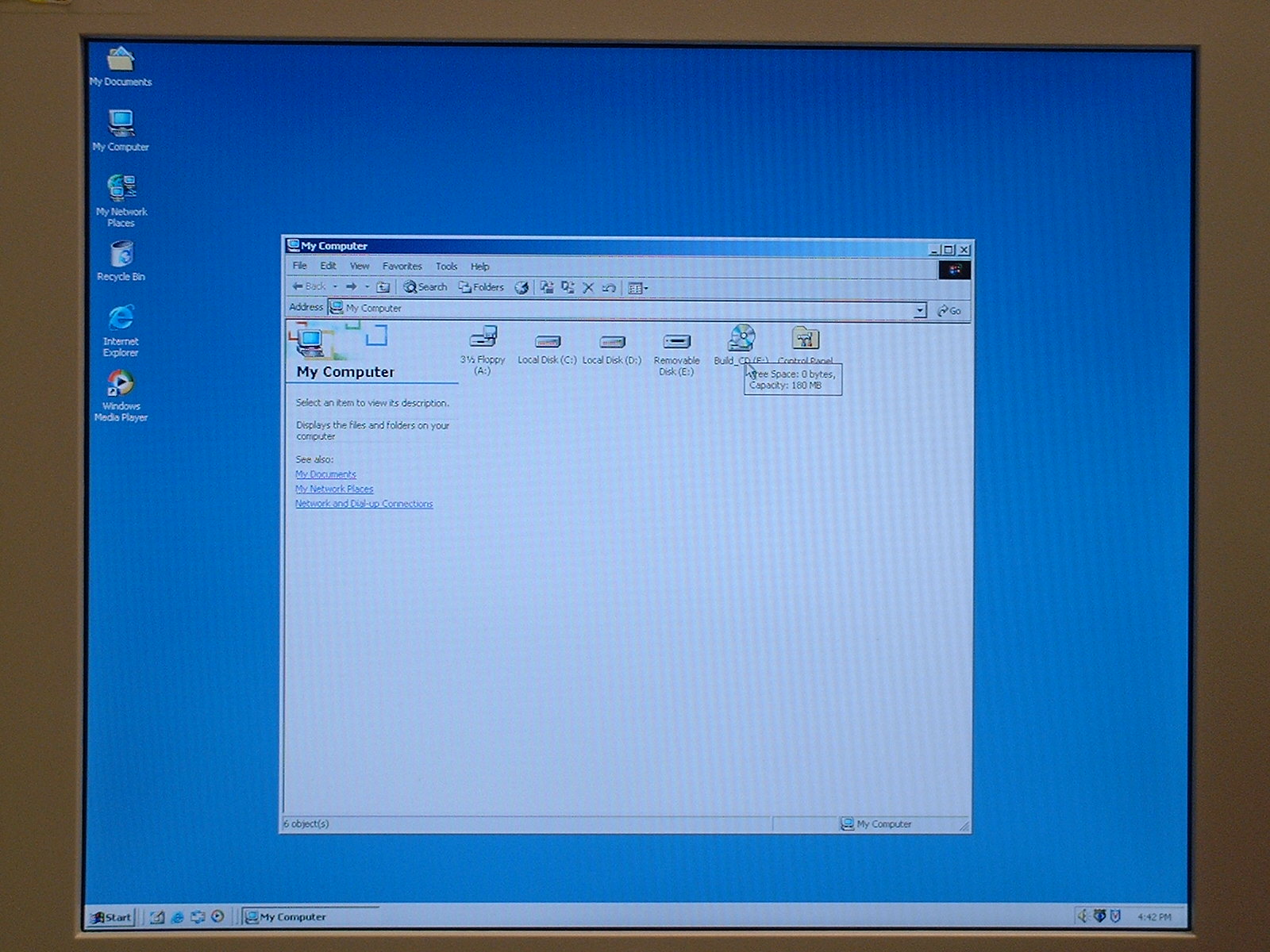Open the Tools menu

coord(446,267)
